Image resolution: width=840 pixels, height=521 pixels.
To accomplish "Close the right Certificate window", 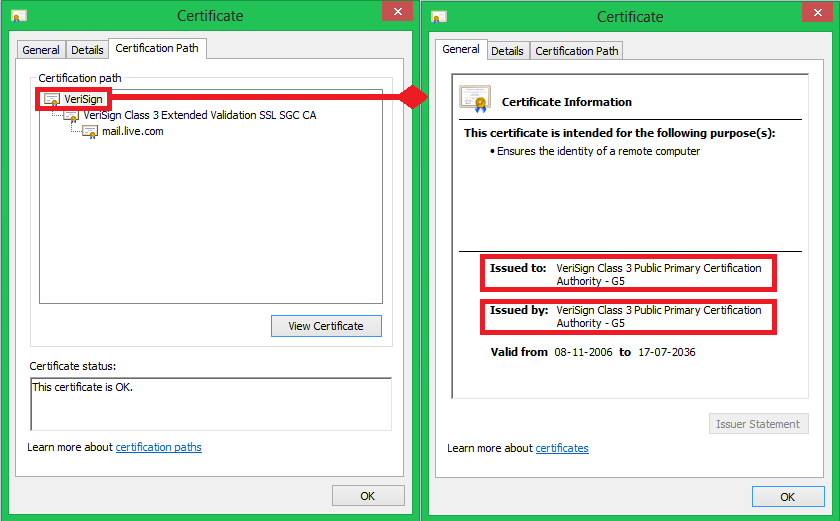I will [x=818, y=12].
